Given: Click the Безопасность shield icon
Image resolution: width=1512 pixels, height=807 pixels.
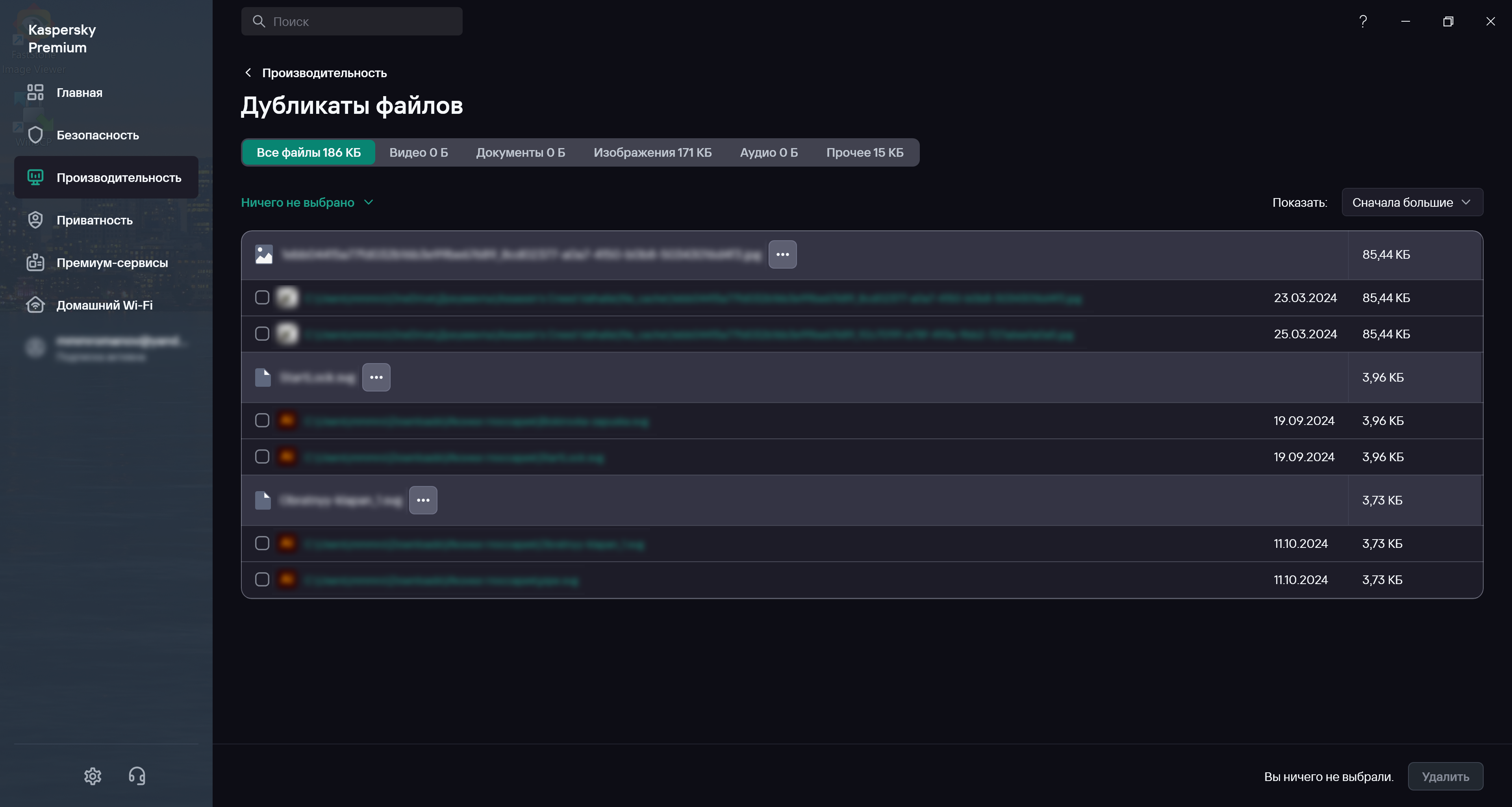Looking at the screenshot, I should (35, 135).
